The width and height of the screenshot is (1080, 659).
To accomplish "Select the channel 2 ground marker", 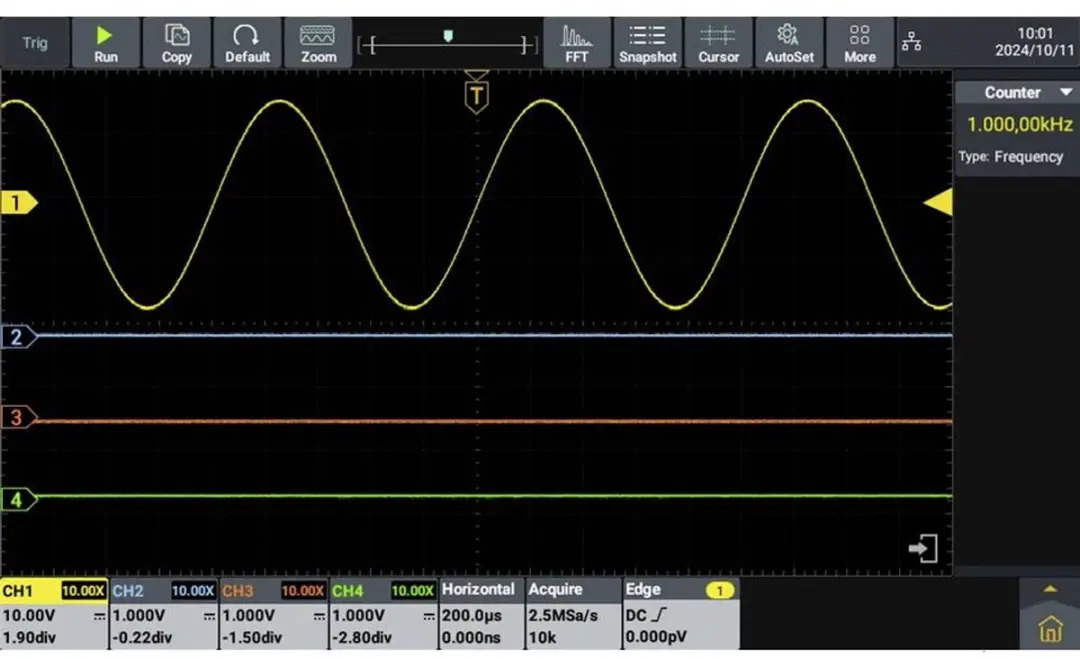I will pos(19,337).
